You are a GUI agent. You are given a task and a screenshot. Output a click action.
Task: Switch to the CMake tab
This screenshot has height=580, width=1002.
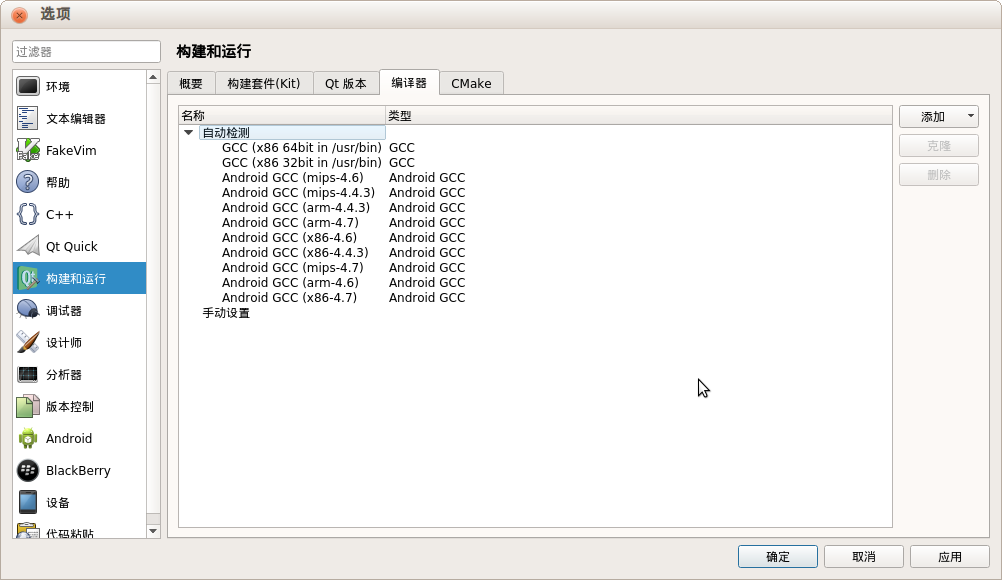pyautogui.click(x=471, y=84)
